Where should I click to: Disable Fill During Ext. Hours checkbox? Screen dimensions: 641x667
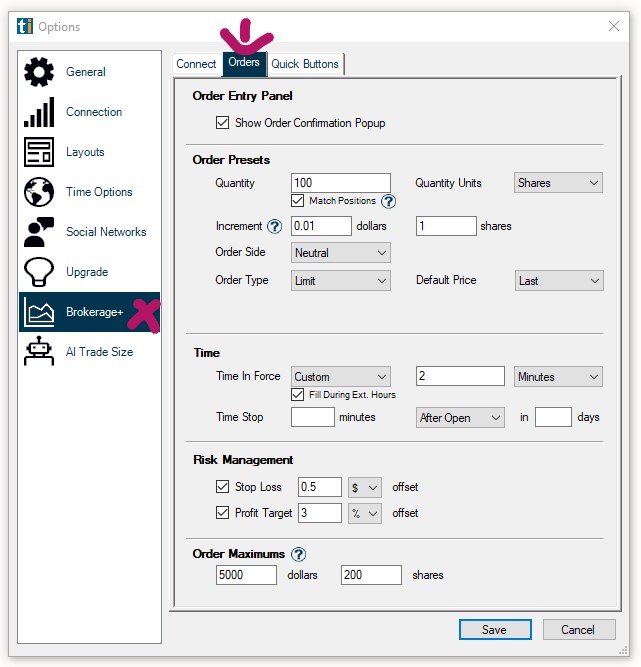(298, 394)
